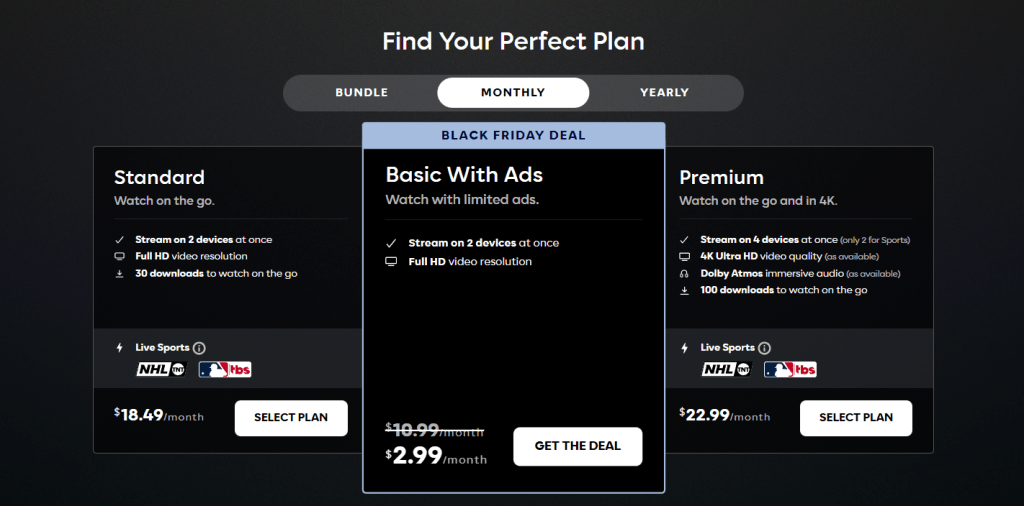Open Live Sports info icon in Standard plan
The width and height of the screenshot is (1024, 506).
tap(199, 348)
